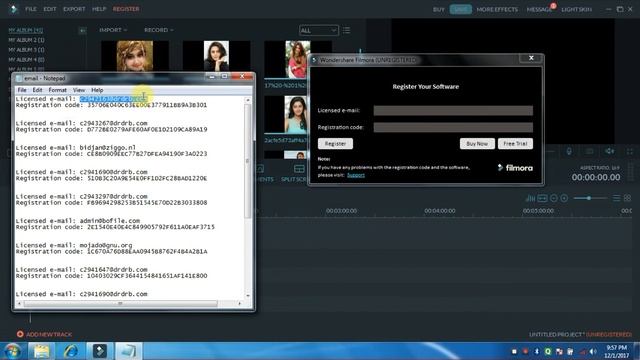Click the line containing admin@bofile.com

78,221
